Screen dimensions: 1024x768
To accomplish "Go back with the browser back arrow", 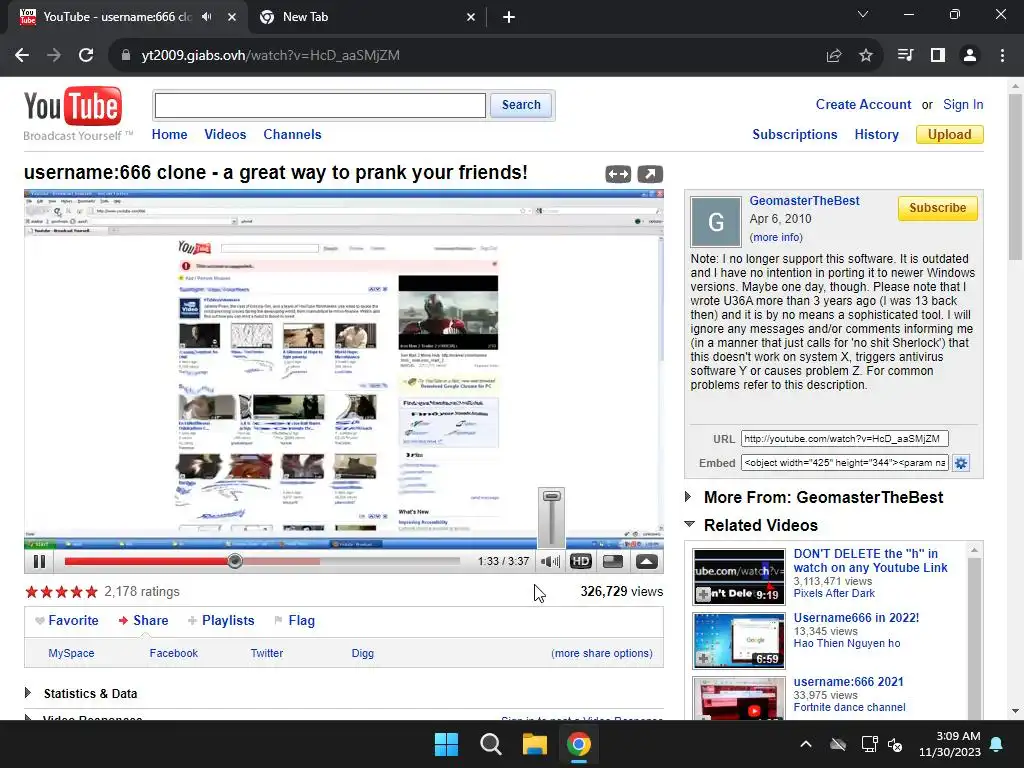I will (22, 55).
